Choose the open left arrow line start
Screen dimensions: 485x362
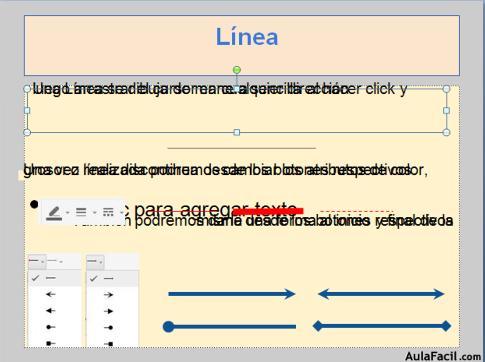coord(51,294)
